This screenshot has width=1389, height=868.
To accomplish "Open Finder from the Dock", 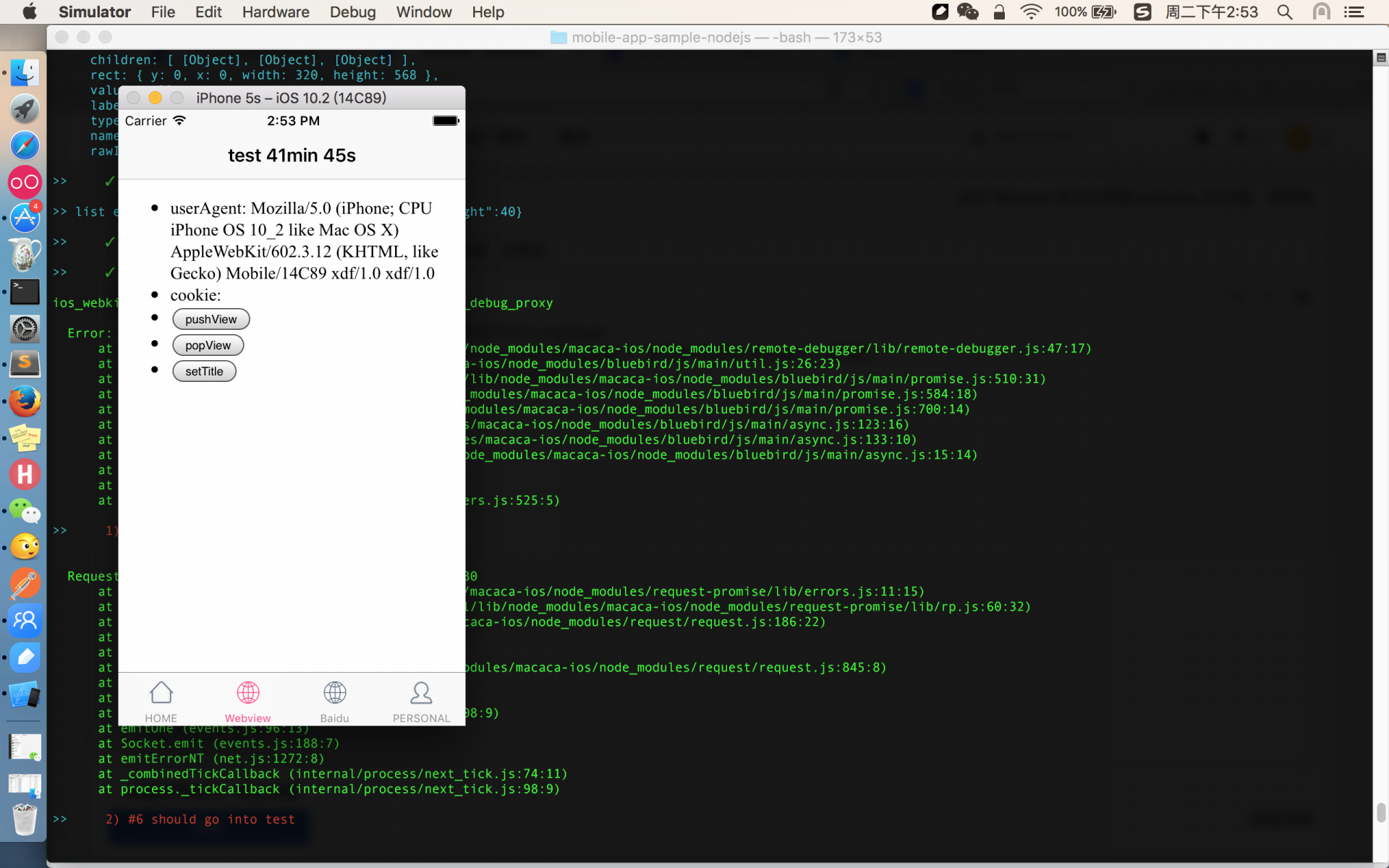I will click(25, 72).
